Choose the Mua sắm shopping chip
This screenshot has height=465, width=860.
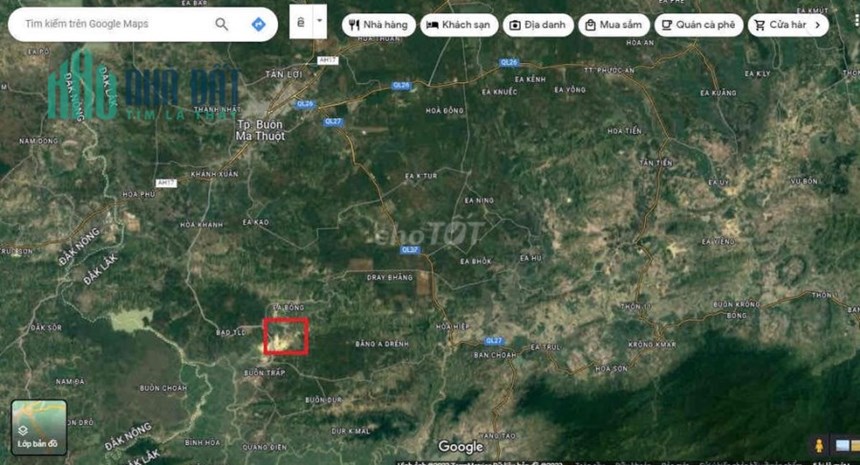tap(613, 25)
